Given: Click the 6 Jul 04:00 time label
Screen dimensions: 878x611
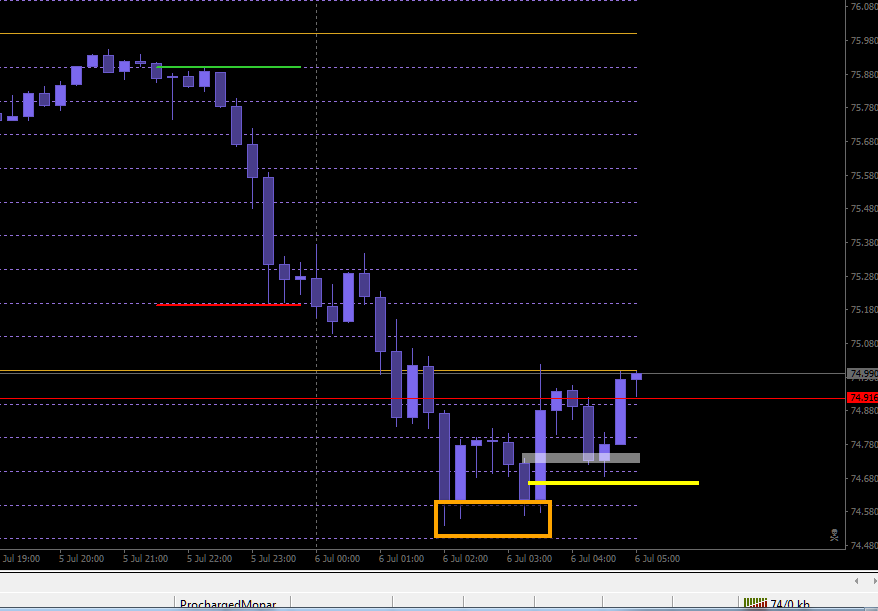Looking at the screenshot, I should point(593,559).
